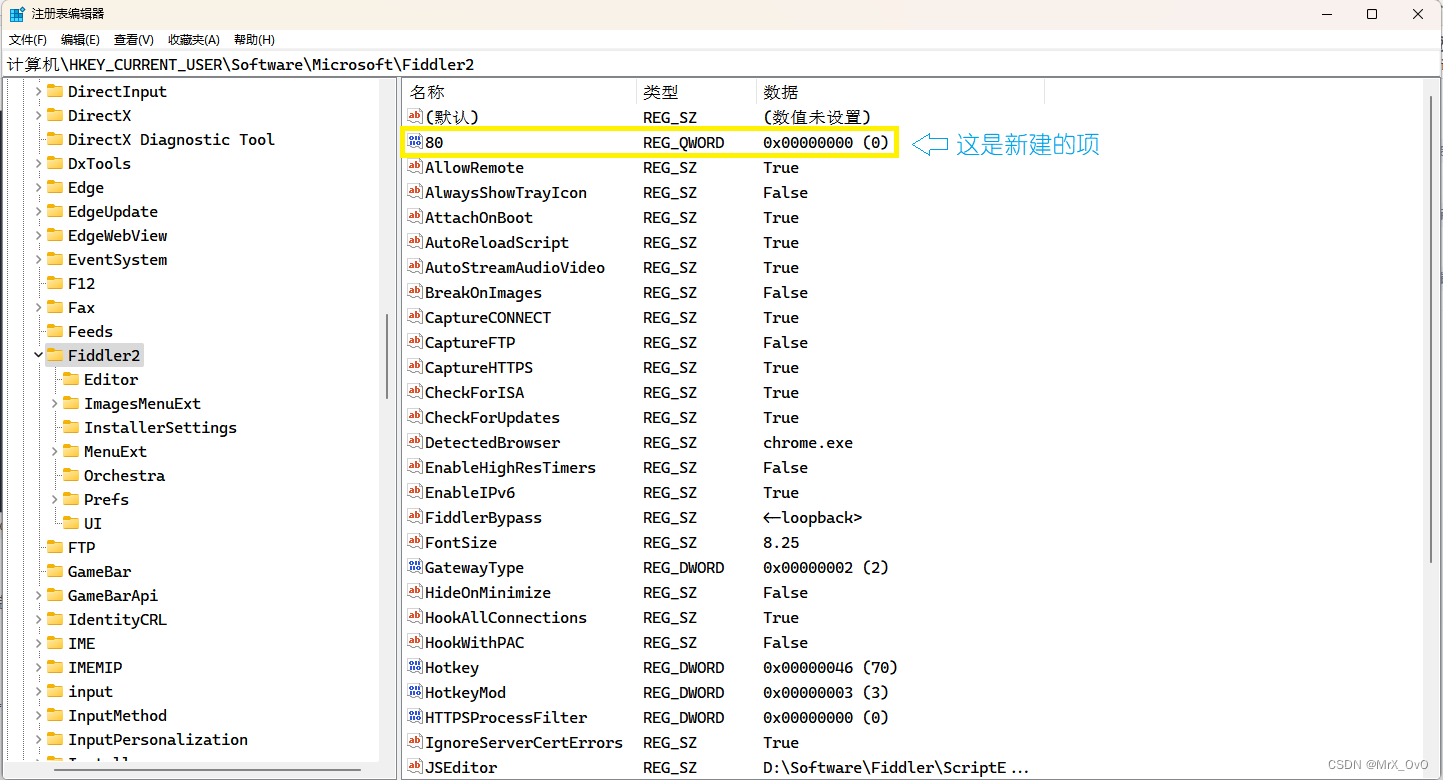
Task: Select the AutoStreamAudioVideo value name
Action: [x=515, y=267]
